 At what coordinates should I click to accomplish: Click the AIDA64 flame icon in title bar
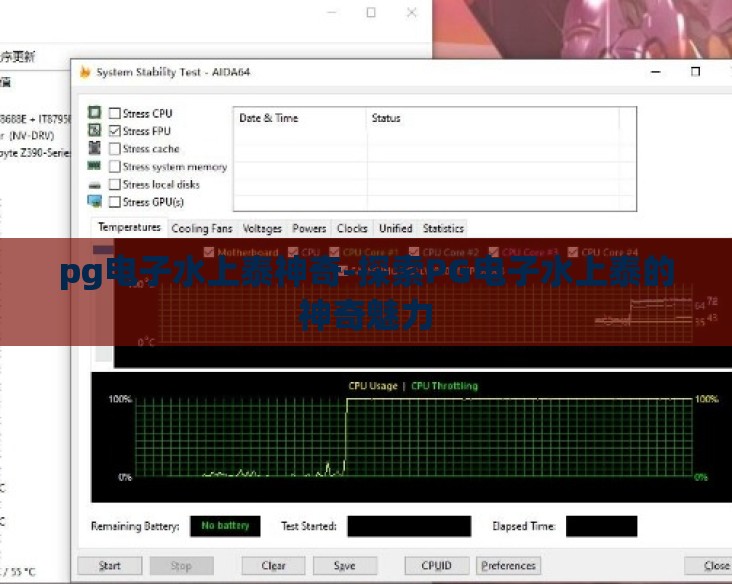[x=85, y=72]
